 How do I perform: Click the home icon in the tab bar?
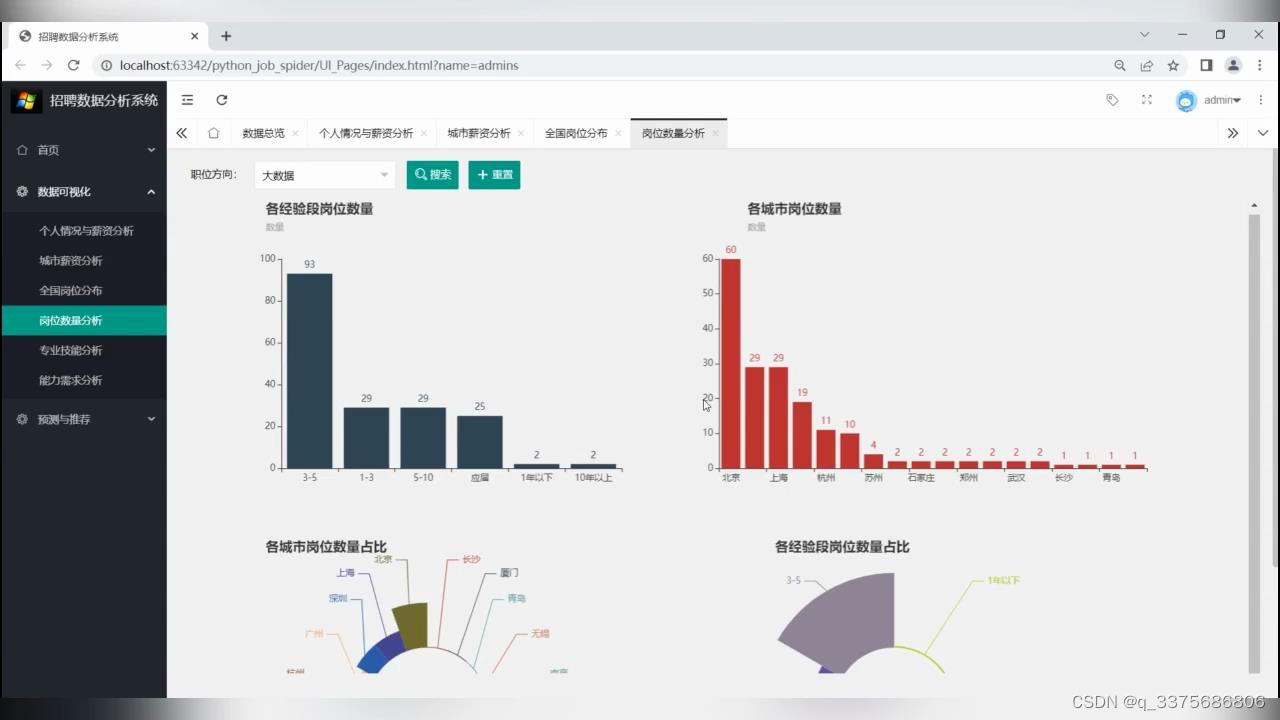[x=214, y=132]
